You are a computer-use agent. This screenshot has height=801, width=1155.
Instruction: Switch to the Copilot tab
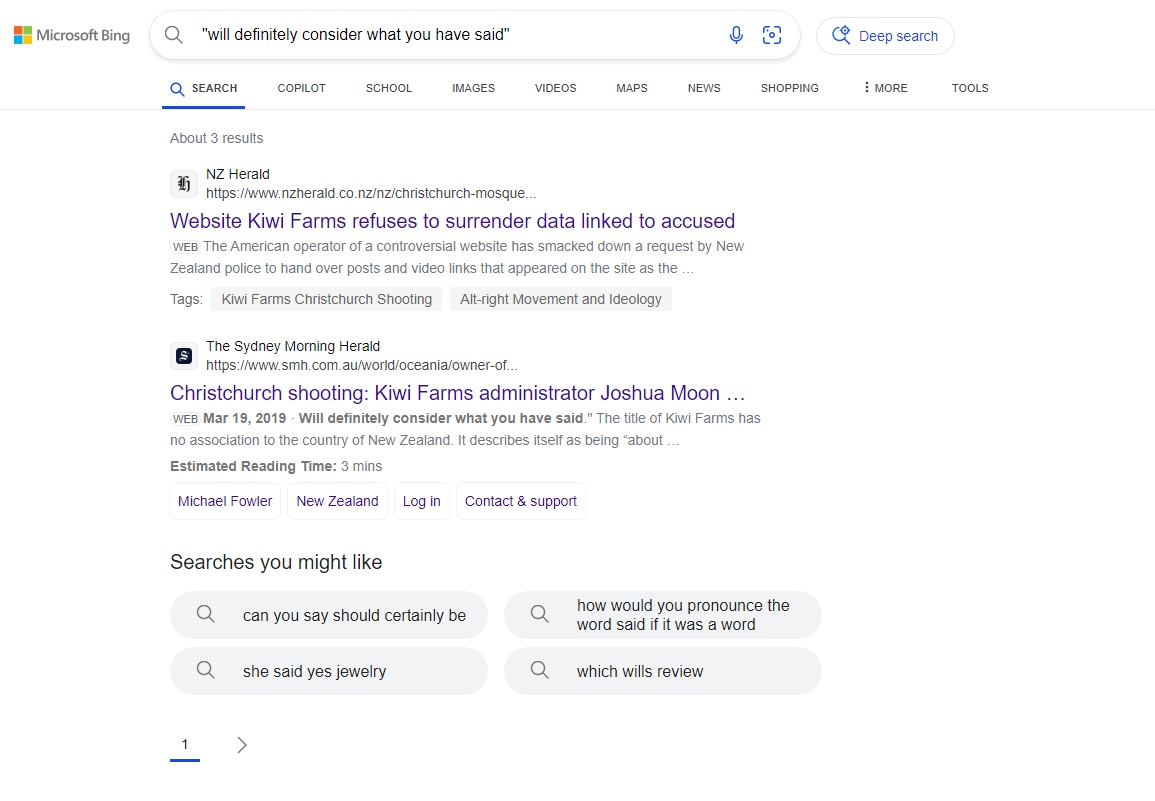pos(301,88)
